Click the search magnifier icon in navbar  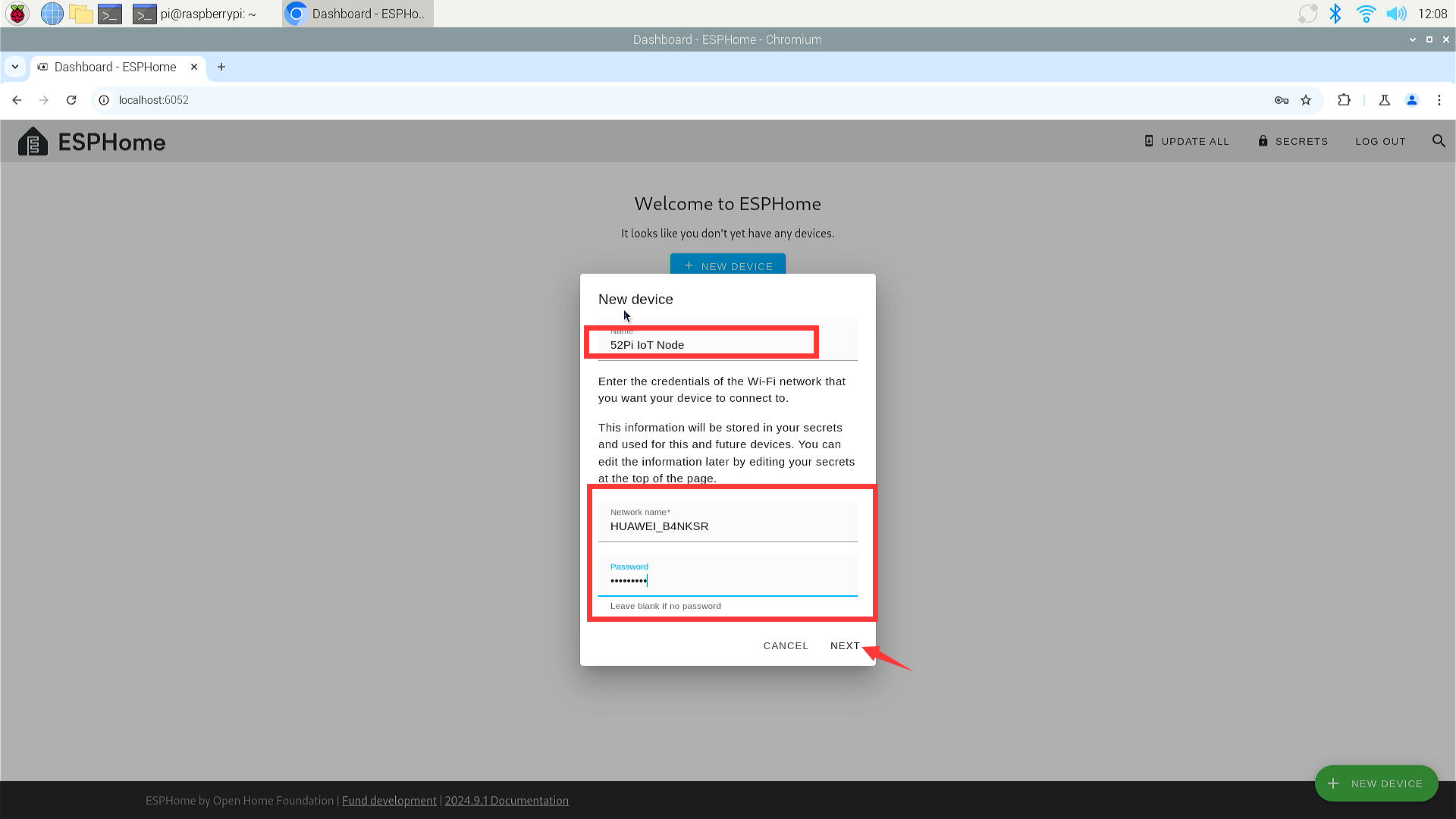1439,140
